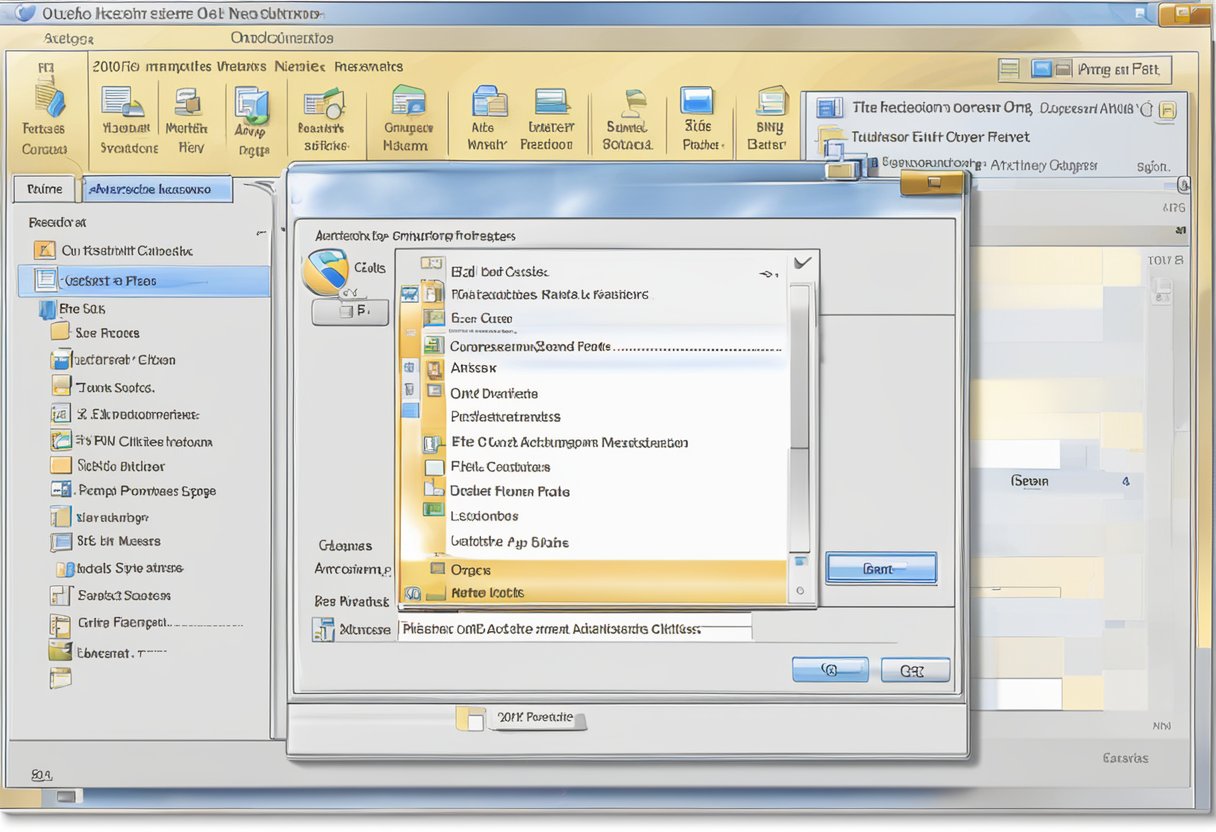Toggle the small checkbox beside Orgers list item
1216x832 pixels.
coord(437,569)
